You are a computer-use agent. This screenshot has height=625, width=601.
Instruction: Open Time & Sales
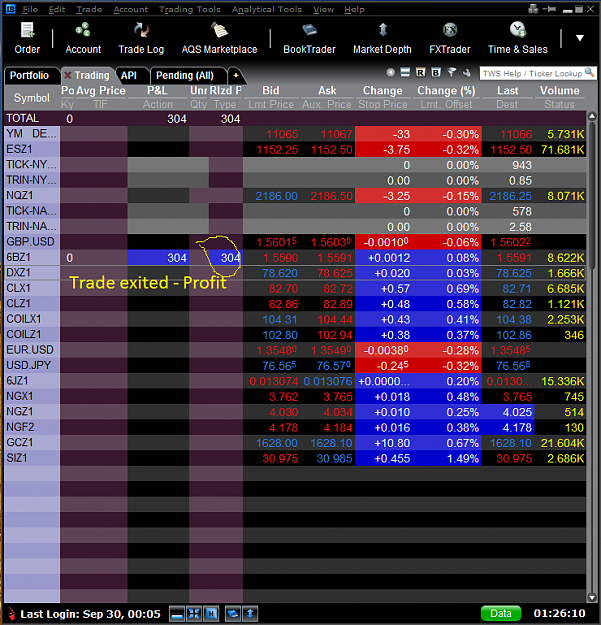pos(518,39)
